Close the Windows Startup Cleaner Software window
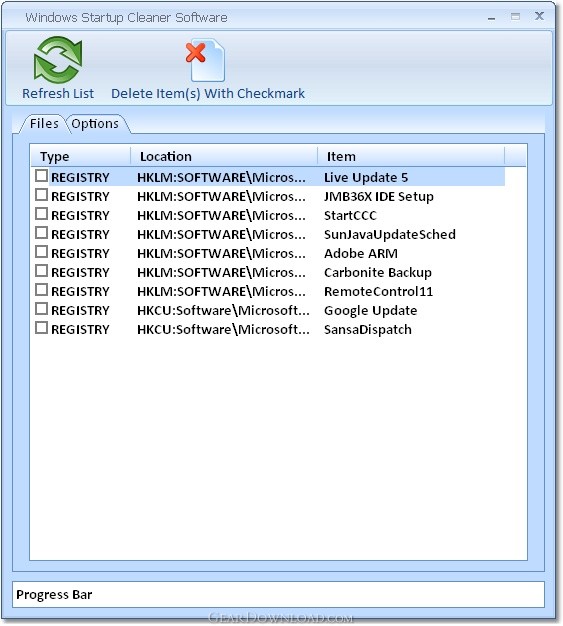 539,16
